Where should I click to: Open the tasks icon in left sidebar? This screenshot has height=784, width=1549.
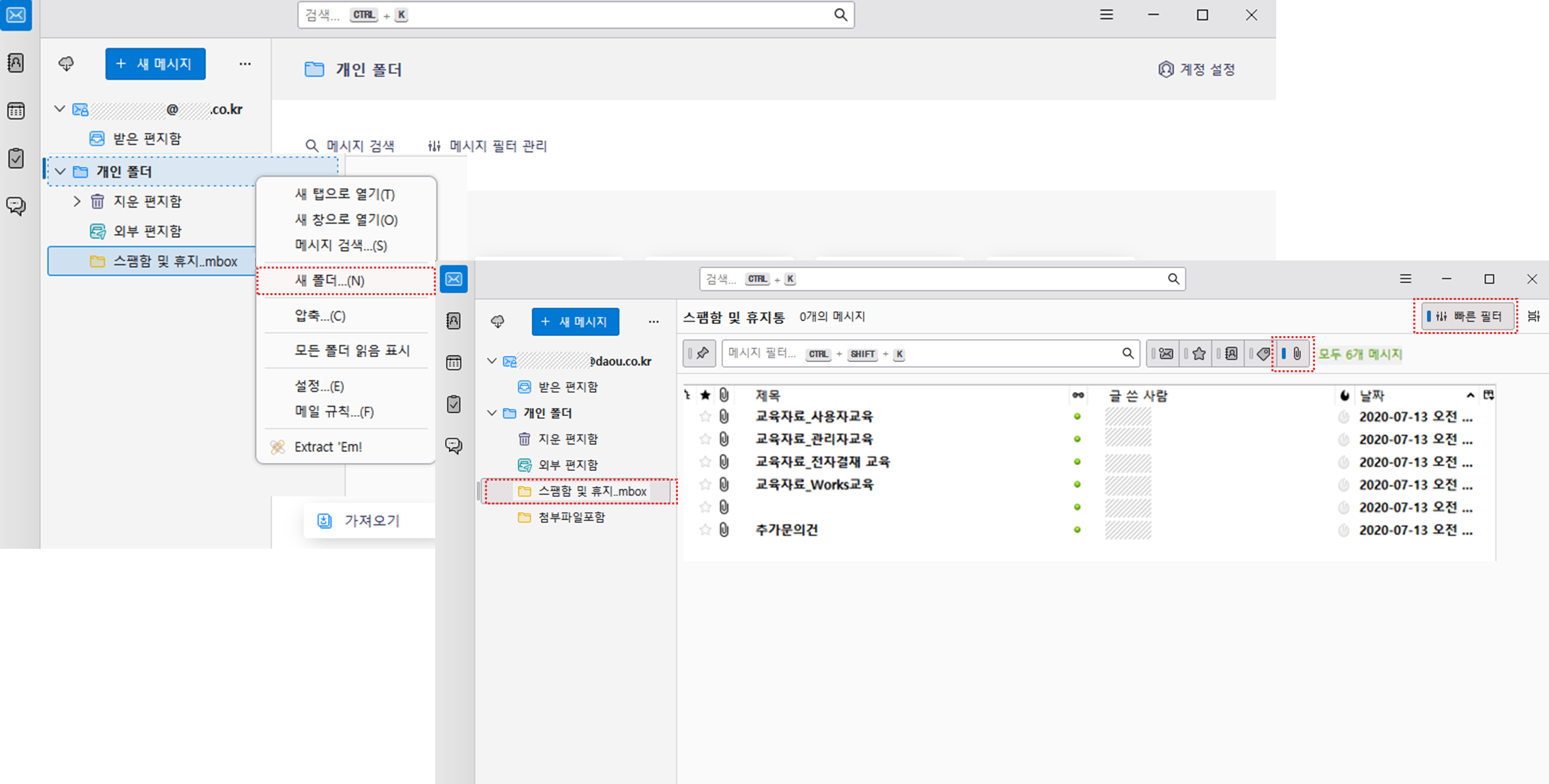pos(16,158)
